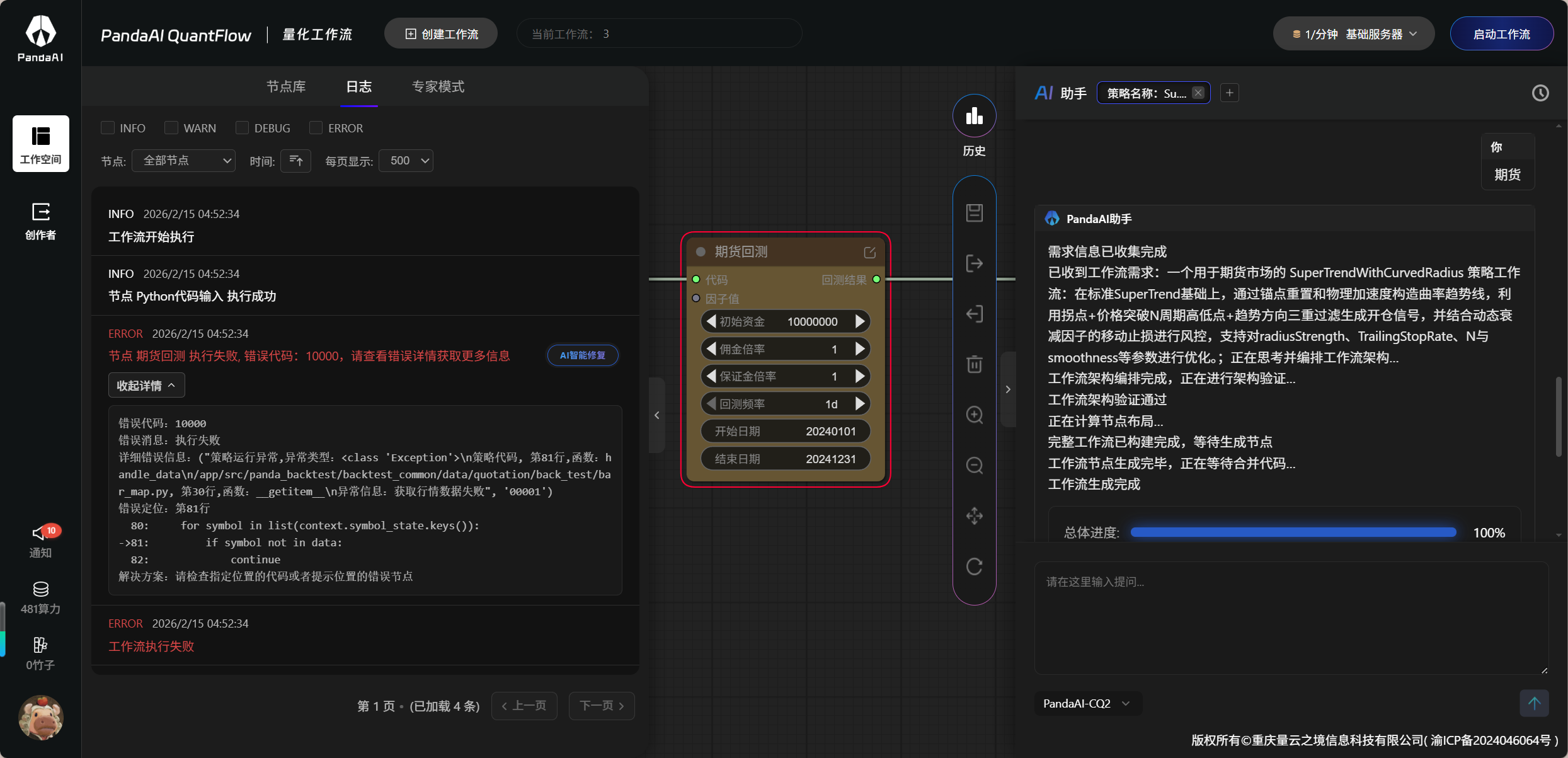Screen dimensions: 1568x758
Task: Click the move/pan canvas icon
Action: click(x=975, y=516)
